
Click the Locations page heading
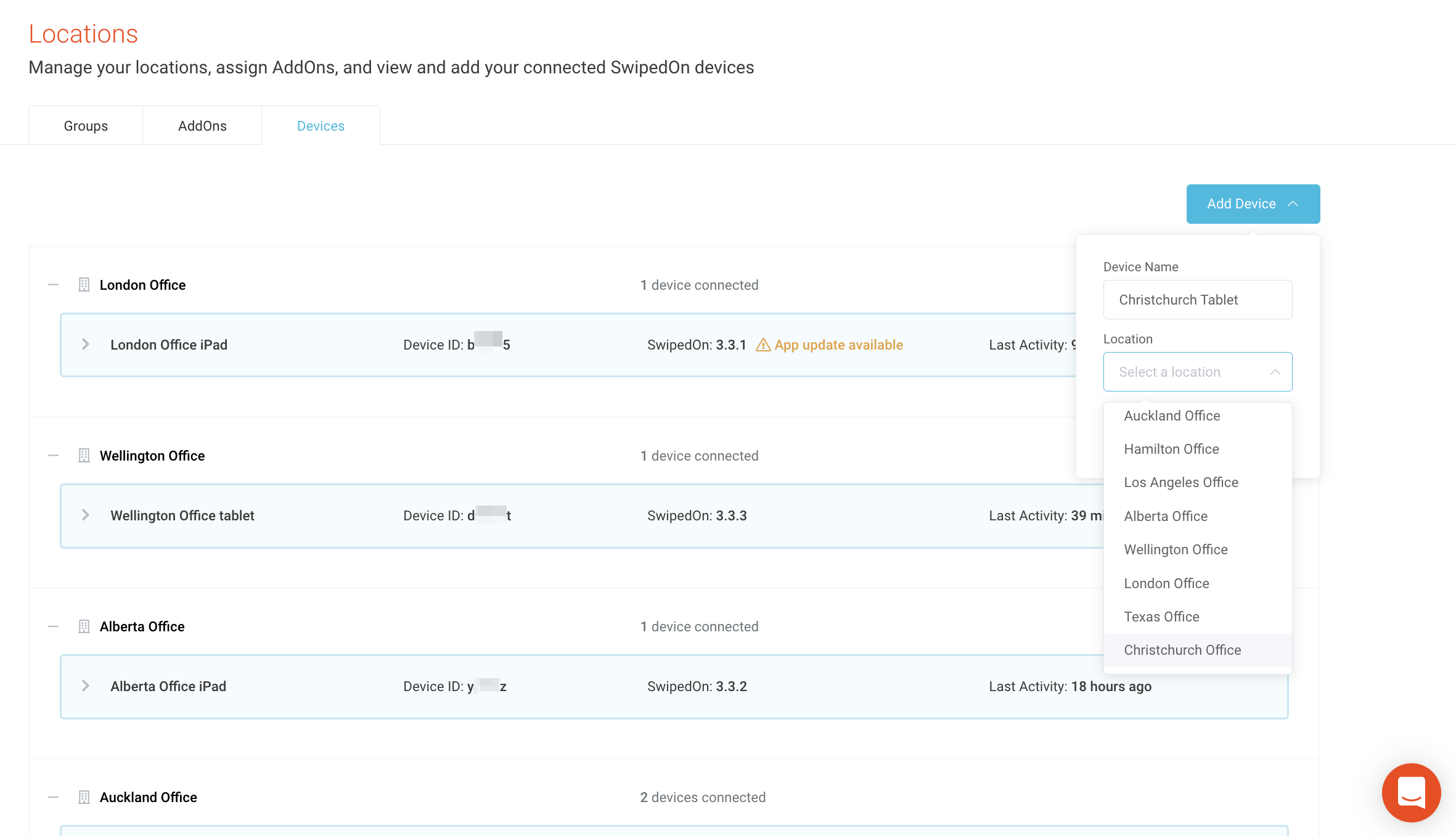83,34
